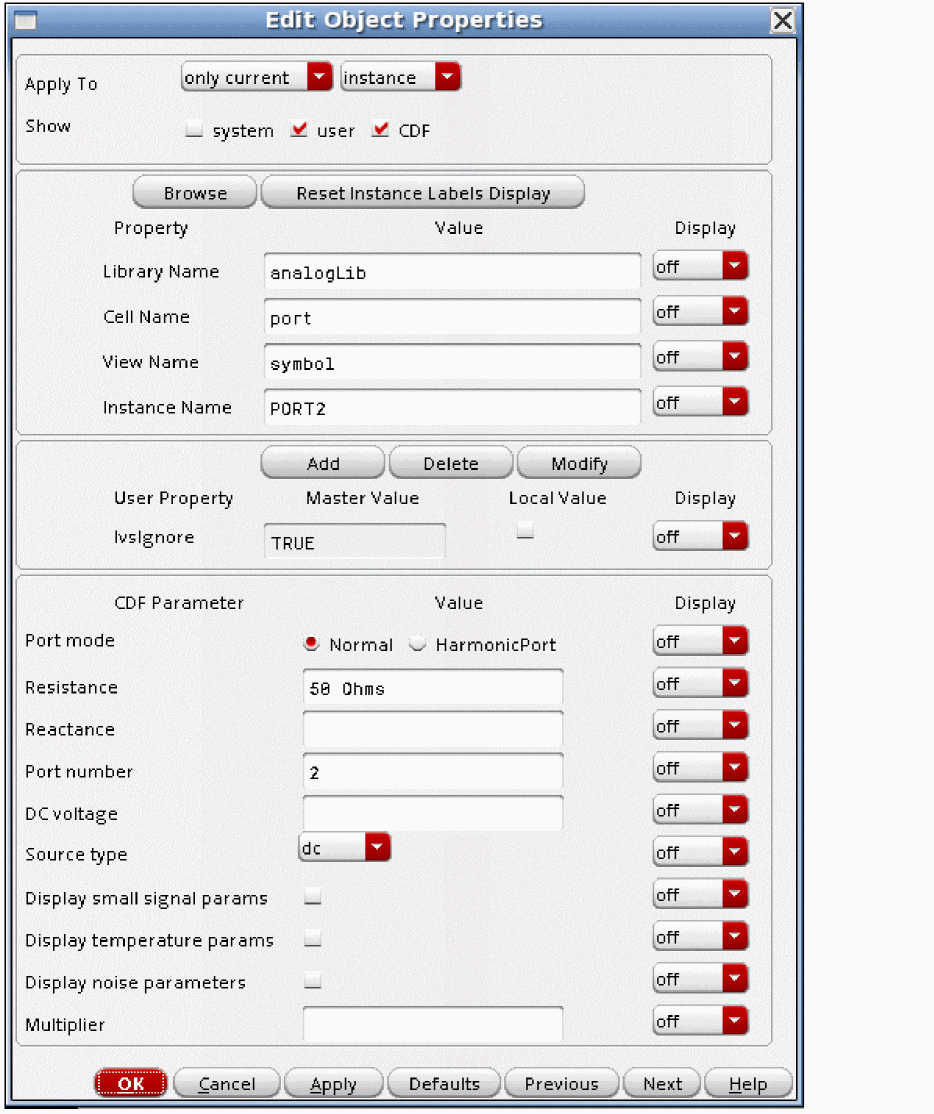Screen dimensions: 934x1114
Task: Click the Instance Name text field
Action: coord(452,408)
